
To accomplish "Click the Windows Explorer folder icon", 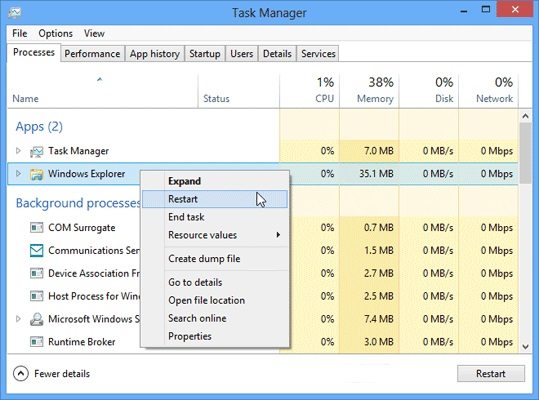I will coord(36,174).
